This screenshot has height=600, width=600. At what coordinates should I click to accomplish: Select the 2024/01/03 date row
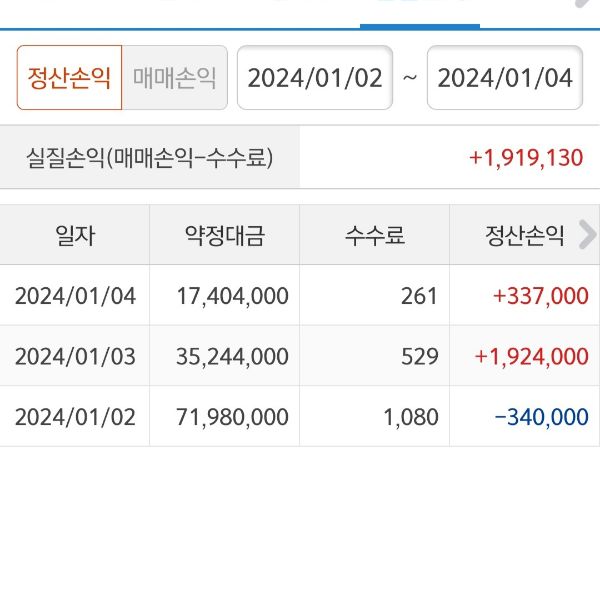tap(75, 356)
